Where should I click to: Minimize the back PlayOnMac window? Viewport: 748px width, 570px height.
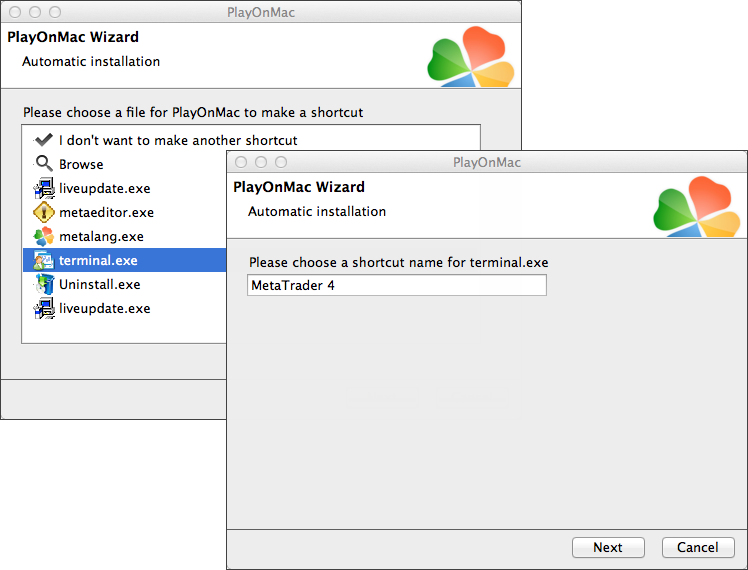pos(35,13)
